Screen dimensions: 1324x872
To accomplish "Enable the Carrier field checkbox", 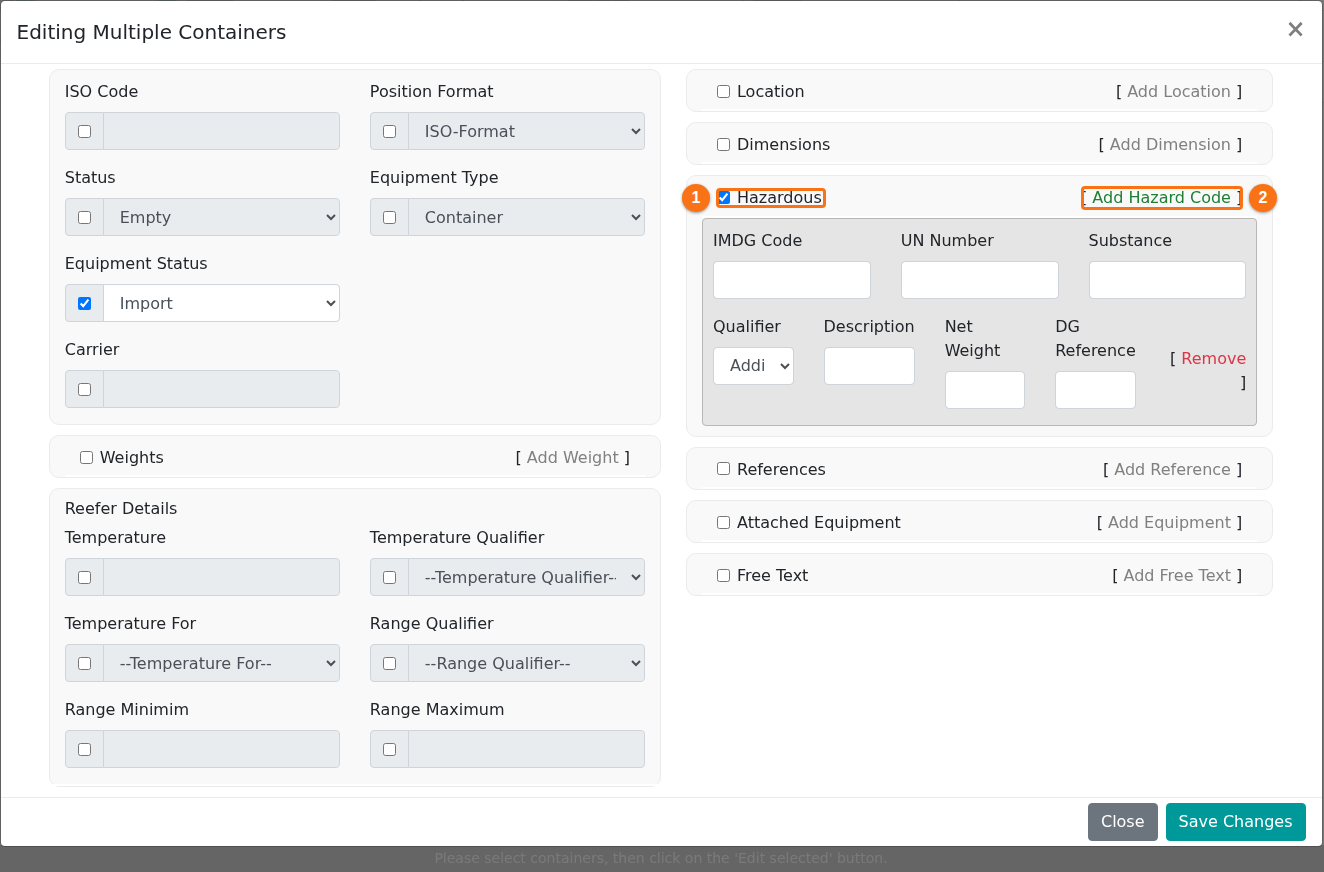I will [84, 389].
